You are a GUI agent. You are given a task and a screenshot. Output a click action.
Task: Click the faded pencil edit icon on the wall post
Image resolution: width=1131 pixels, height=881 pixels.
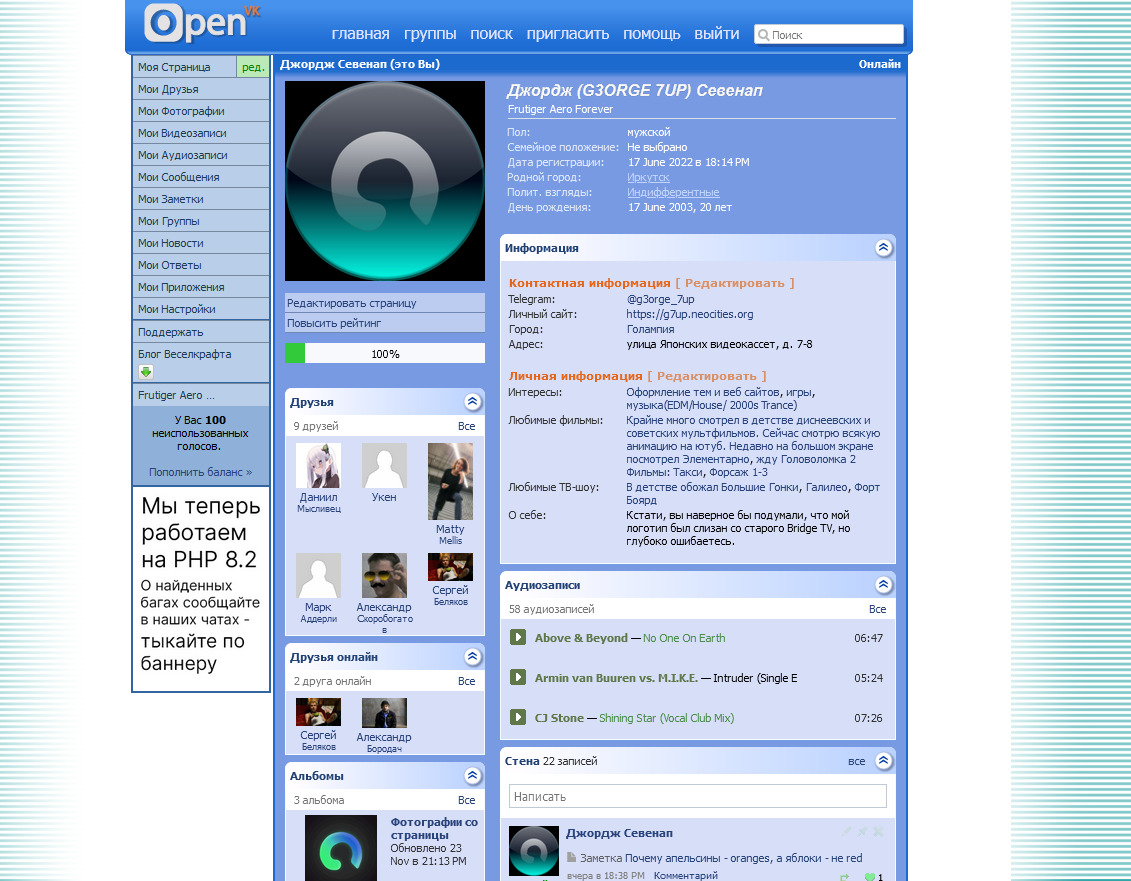(x=846, y=832)
